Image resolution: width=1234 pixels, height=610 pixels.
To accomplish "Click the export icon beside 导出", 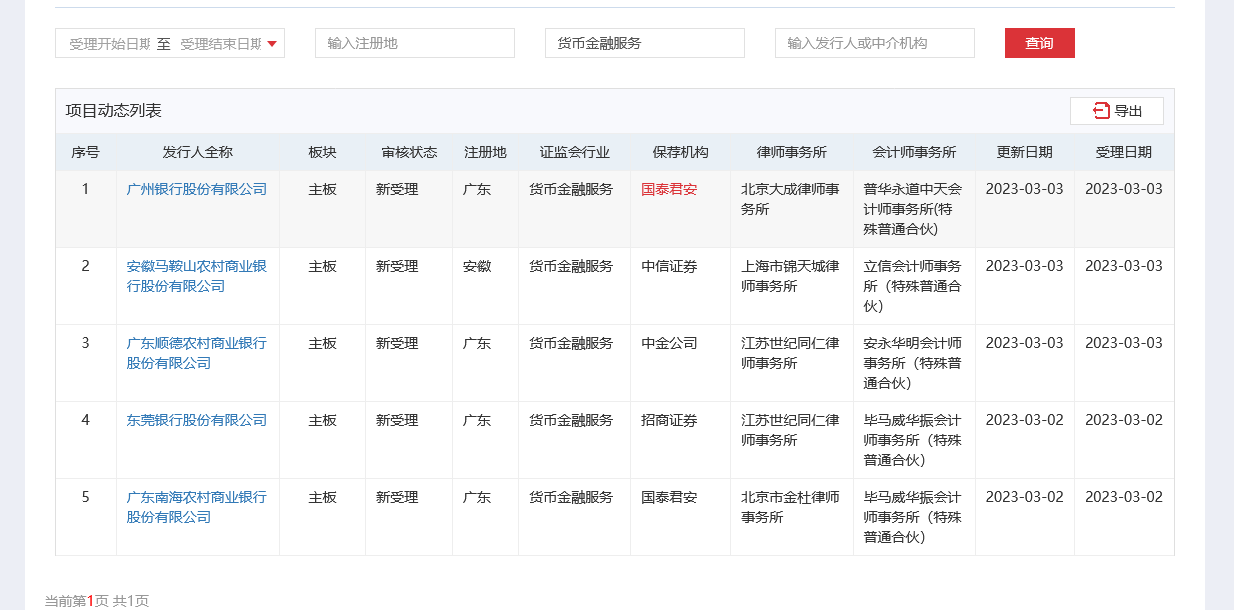I will click(x=1101, y=111).
